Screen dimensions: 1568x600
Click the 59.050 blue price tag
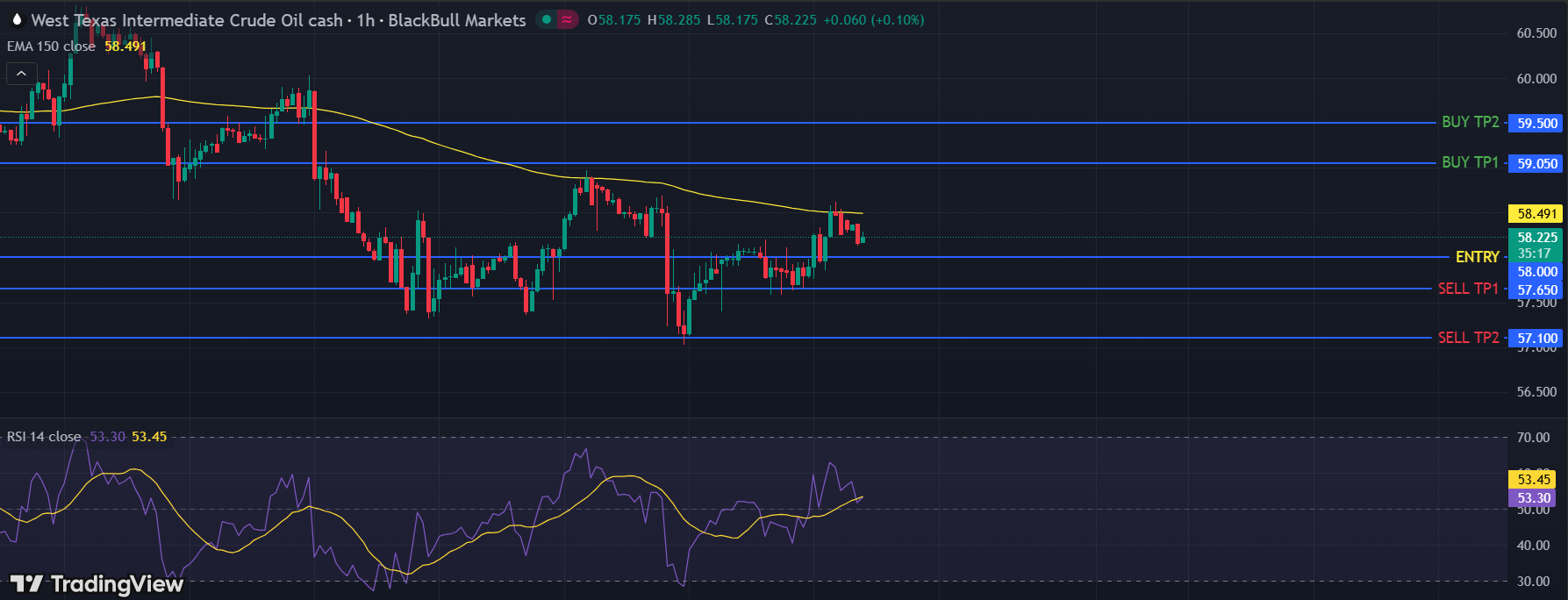coord(1536,164)
